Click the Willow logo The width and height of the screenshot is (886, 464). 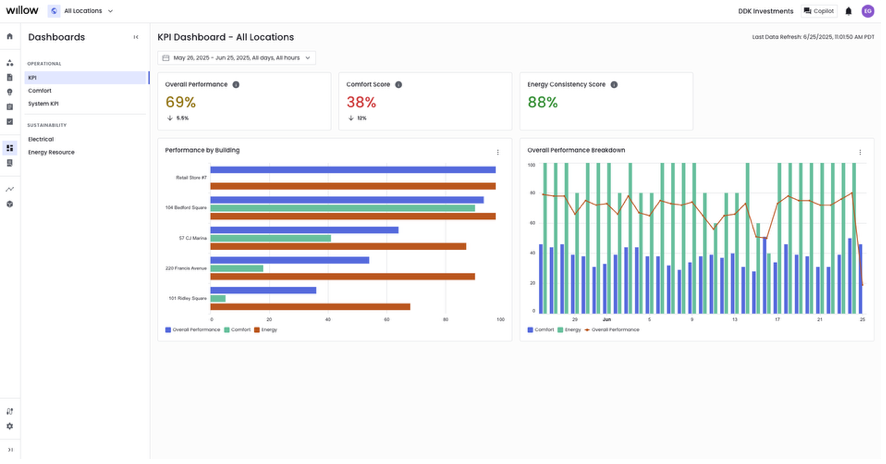coord(22,10)
